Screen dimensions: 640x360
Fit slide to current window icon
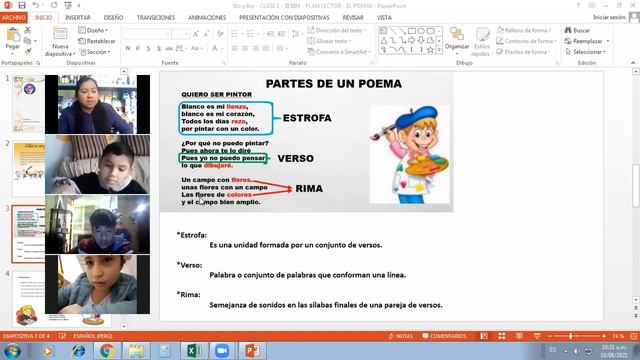633,336
